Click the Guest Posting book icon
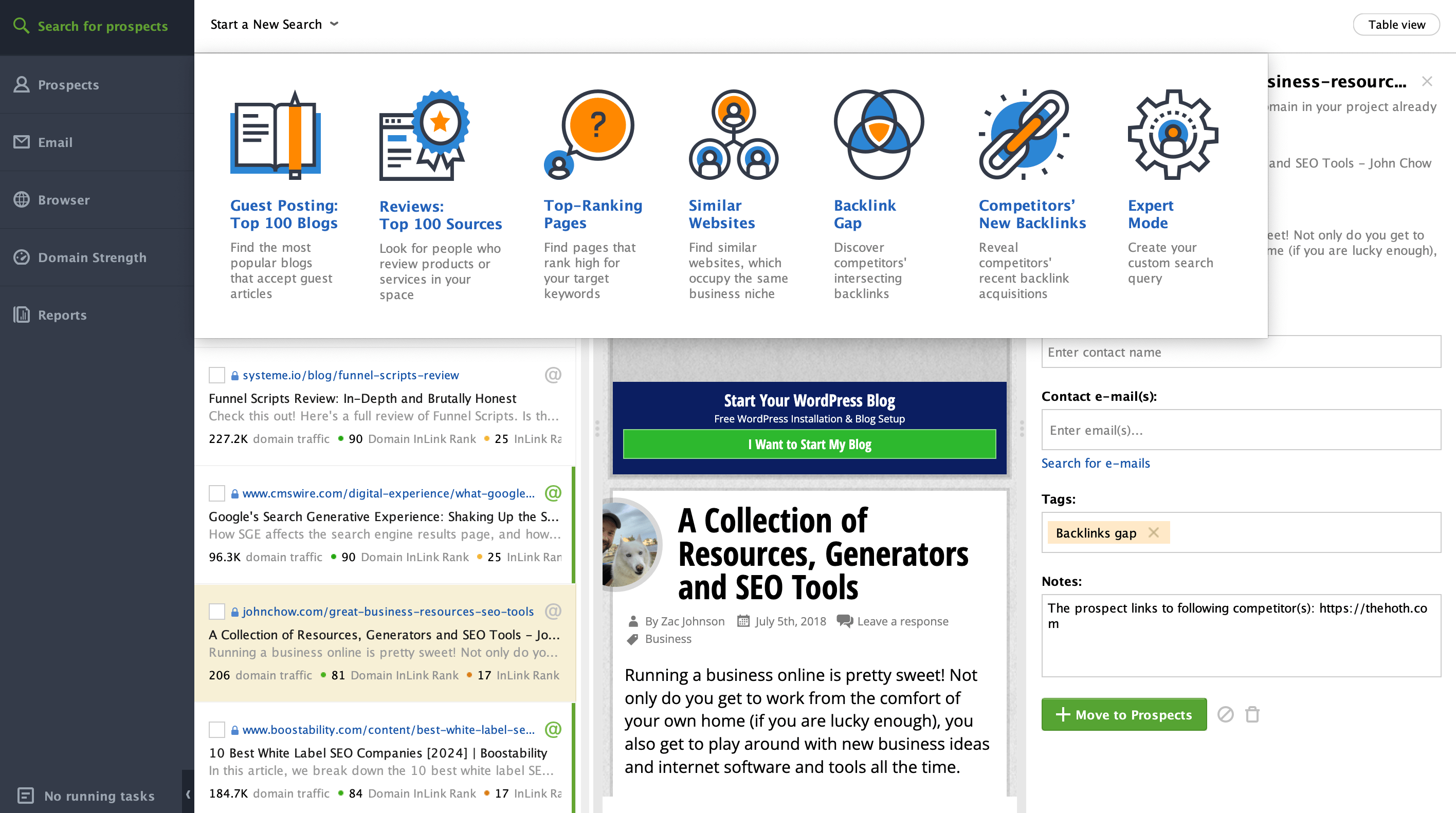1456x813 pixels. pos(275,135)
